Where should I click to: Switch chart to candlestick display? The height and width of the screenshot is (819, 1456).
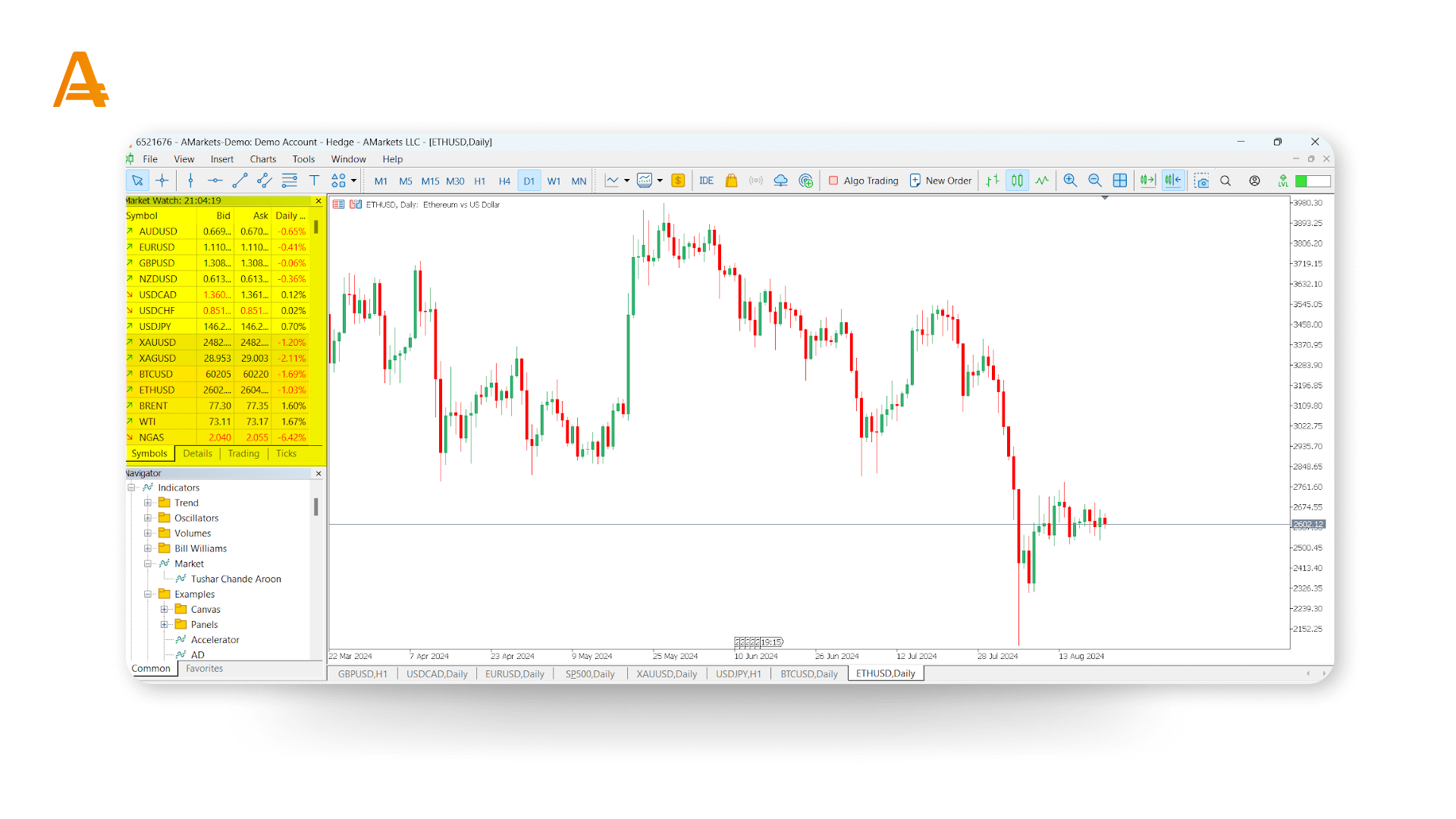click(1017, 180)
